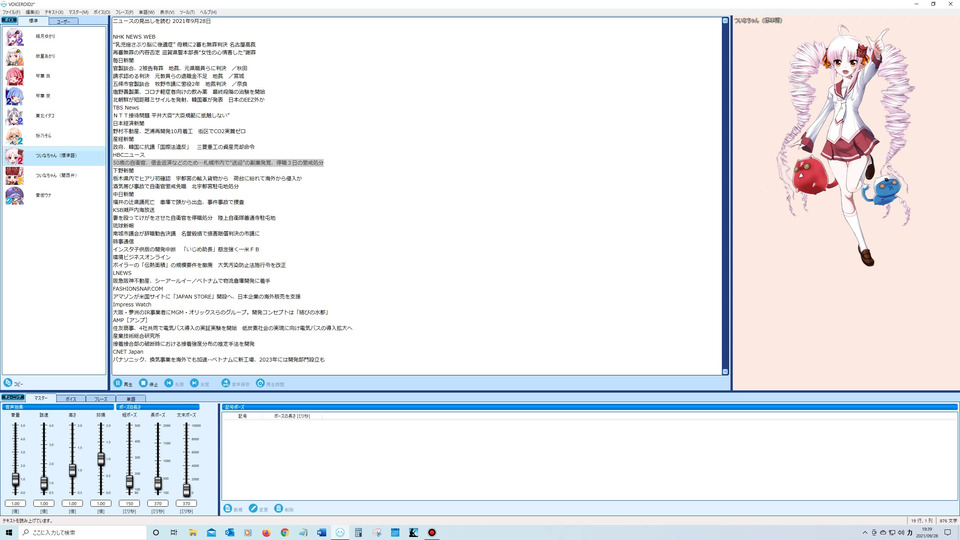Select ついなちゃん（関西弁）voice avatar

click(14, 176)
